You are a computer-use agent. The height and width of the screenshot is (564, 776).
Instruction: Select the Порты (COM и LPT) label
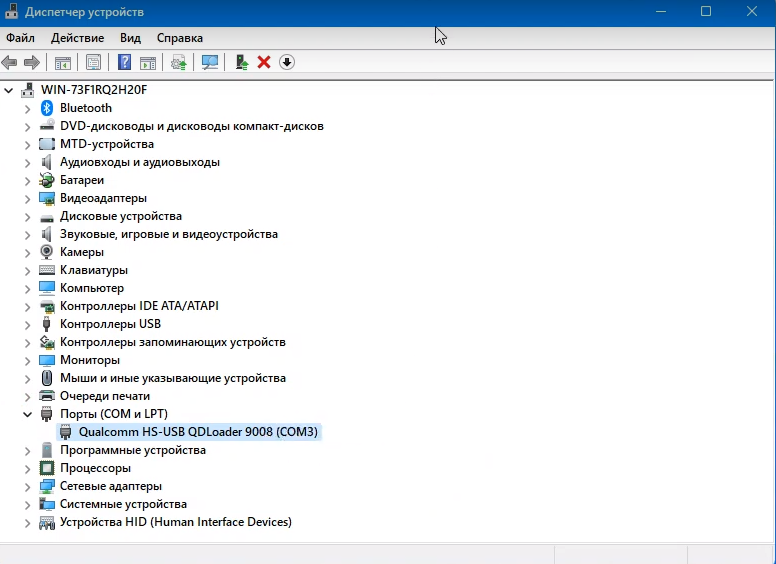[x=114, y=414]
